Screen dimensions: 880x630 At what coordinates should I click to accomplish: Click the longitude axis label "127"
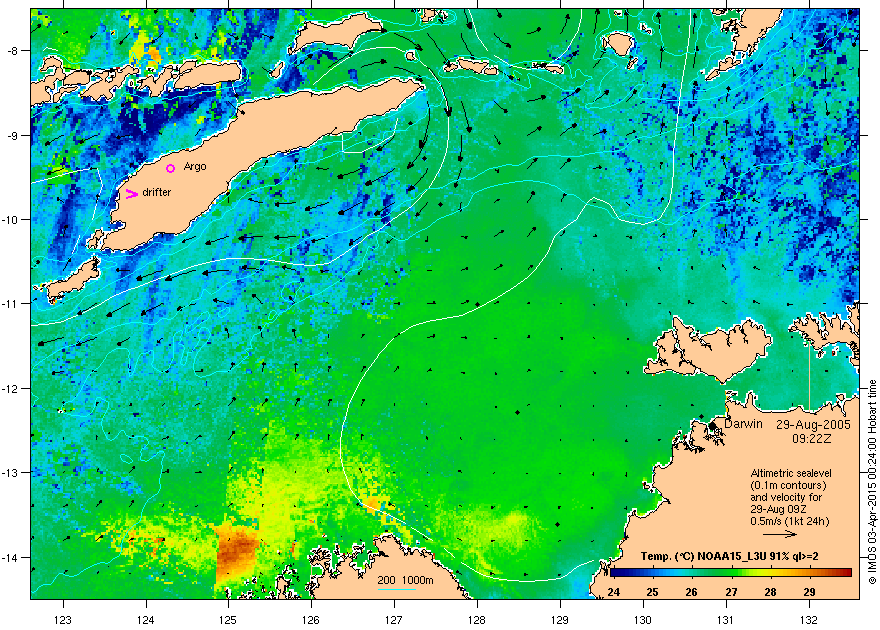pyautogui.click(x=394, y=619)
